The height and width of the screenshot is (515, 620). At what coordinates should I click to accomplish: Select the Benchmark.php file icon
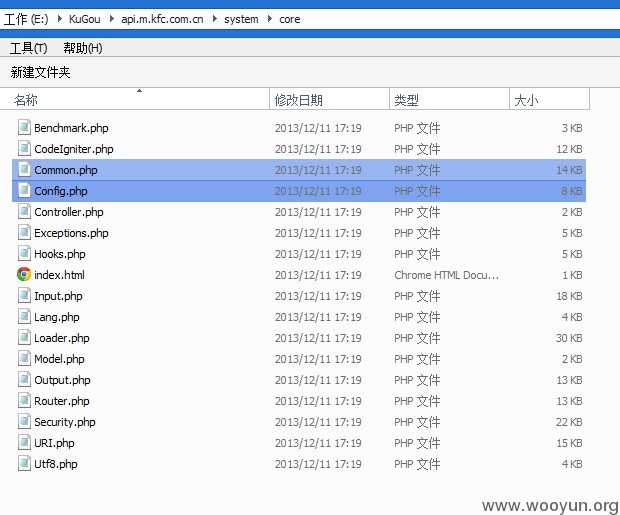tap(24, 127)
